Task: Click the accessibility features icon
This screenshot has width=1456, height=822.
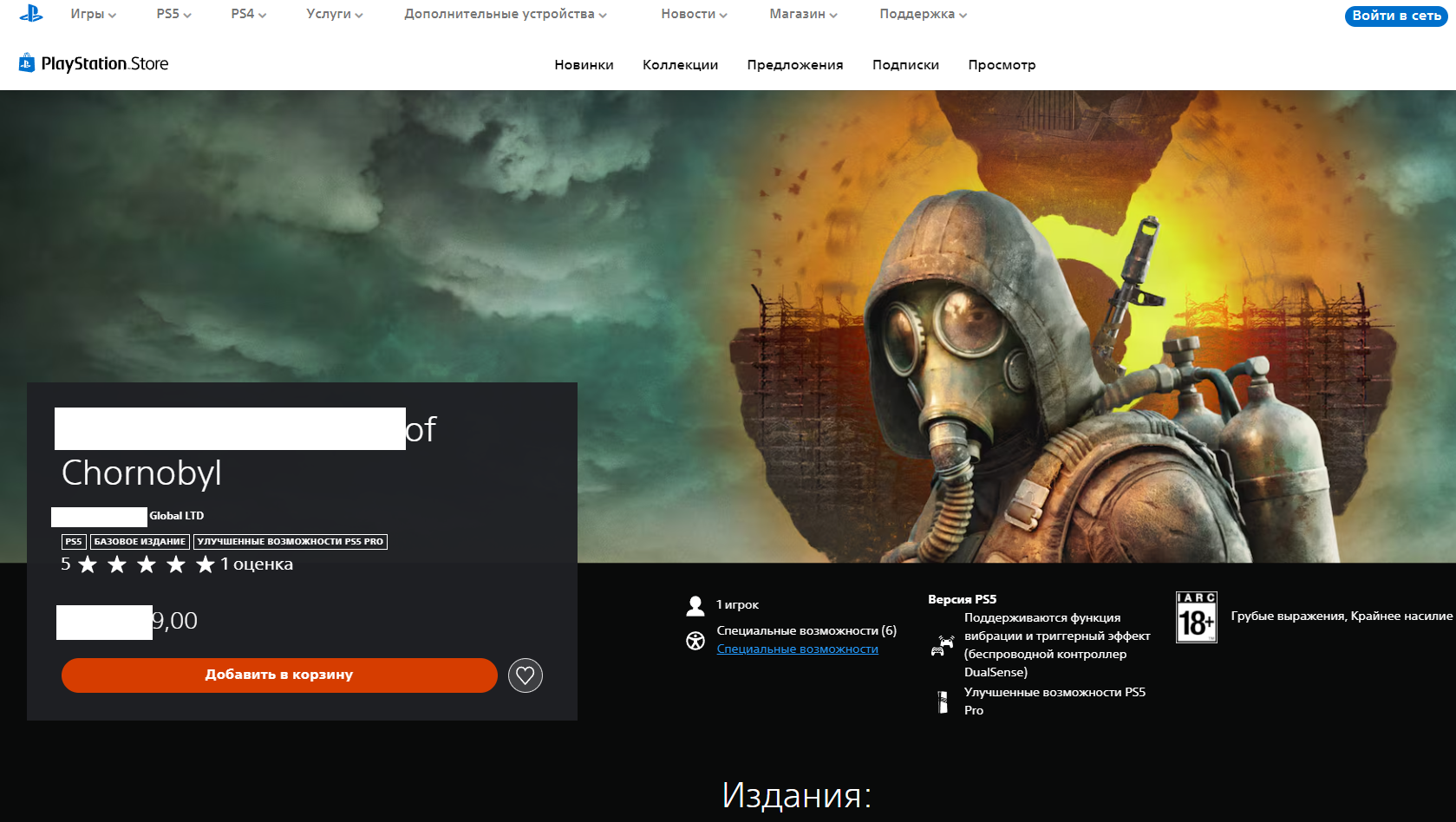Action: coord(695,641)
